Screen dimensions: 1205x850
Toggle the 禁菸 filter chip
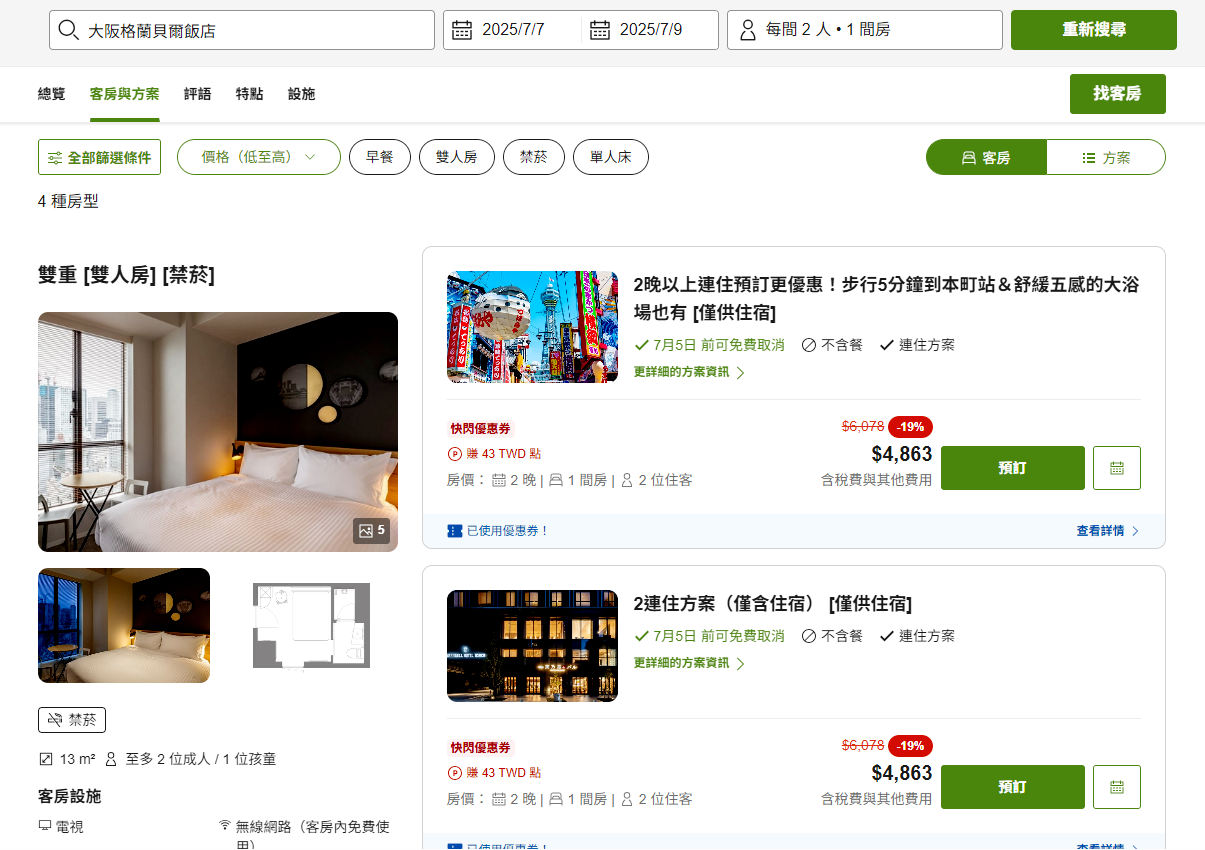pyautogui.click(x=533, y=157)
